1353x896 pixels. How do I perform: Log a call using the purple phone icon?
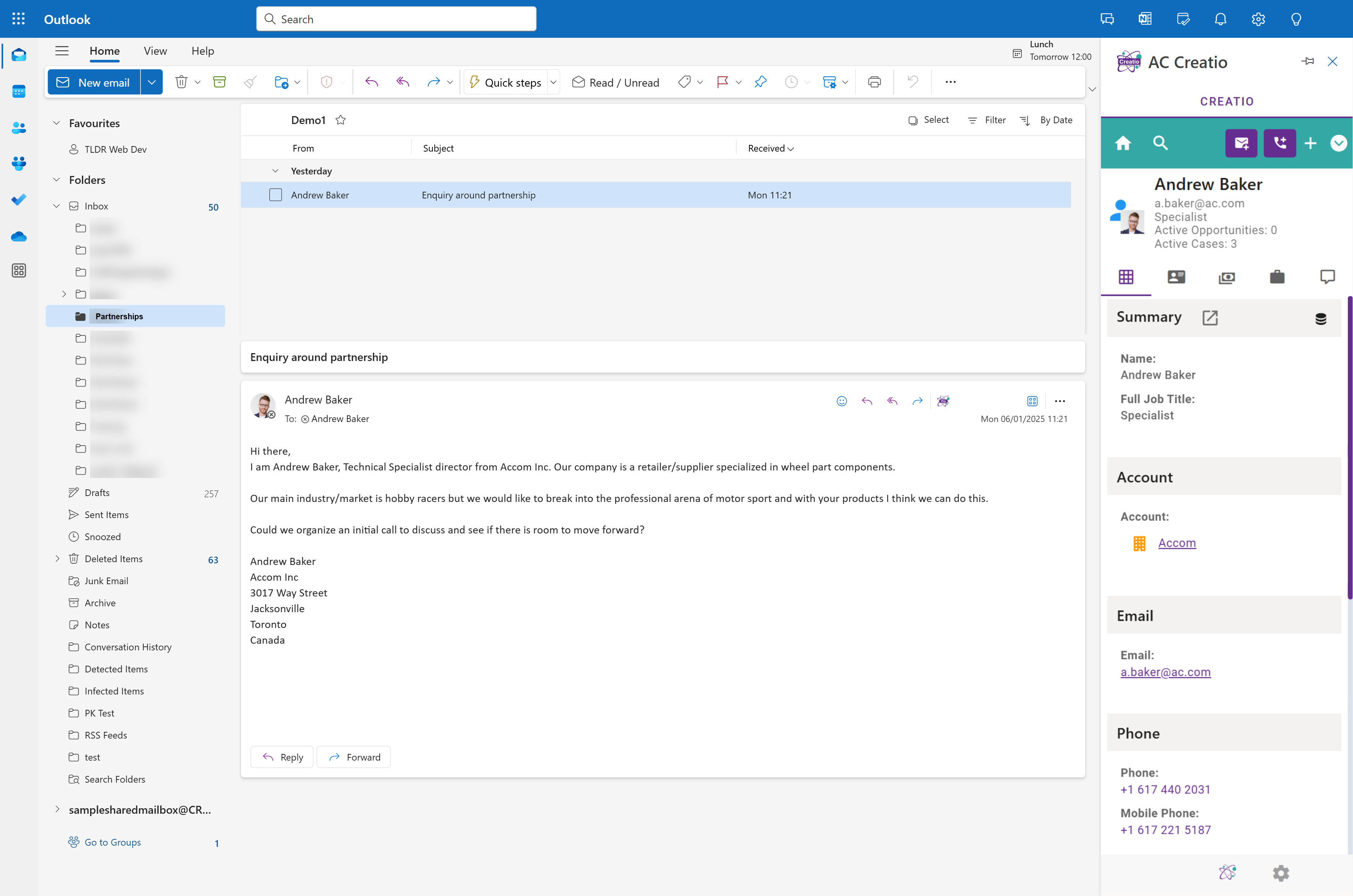1280,143
